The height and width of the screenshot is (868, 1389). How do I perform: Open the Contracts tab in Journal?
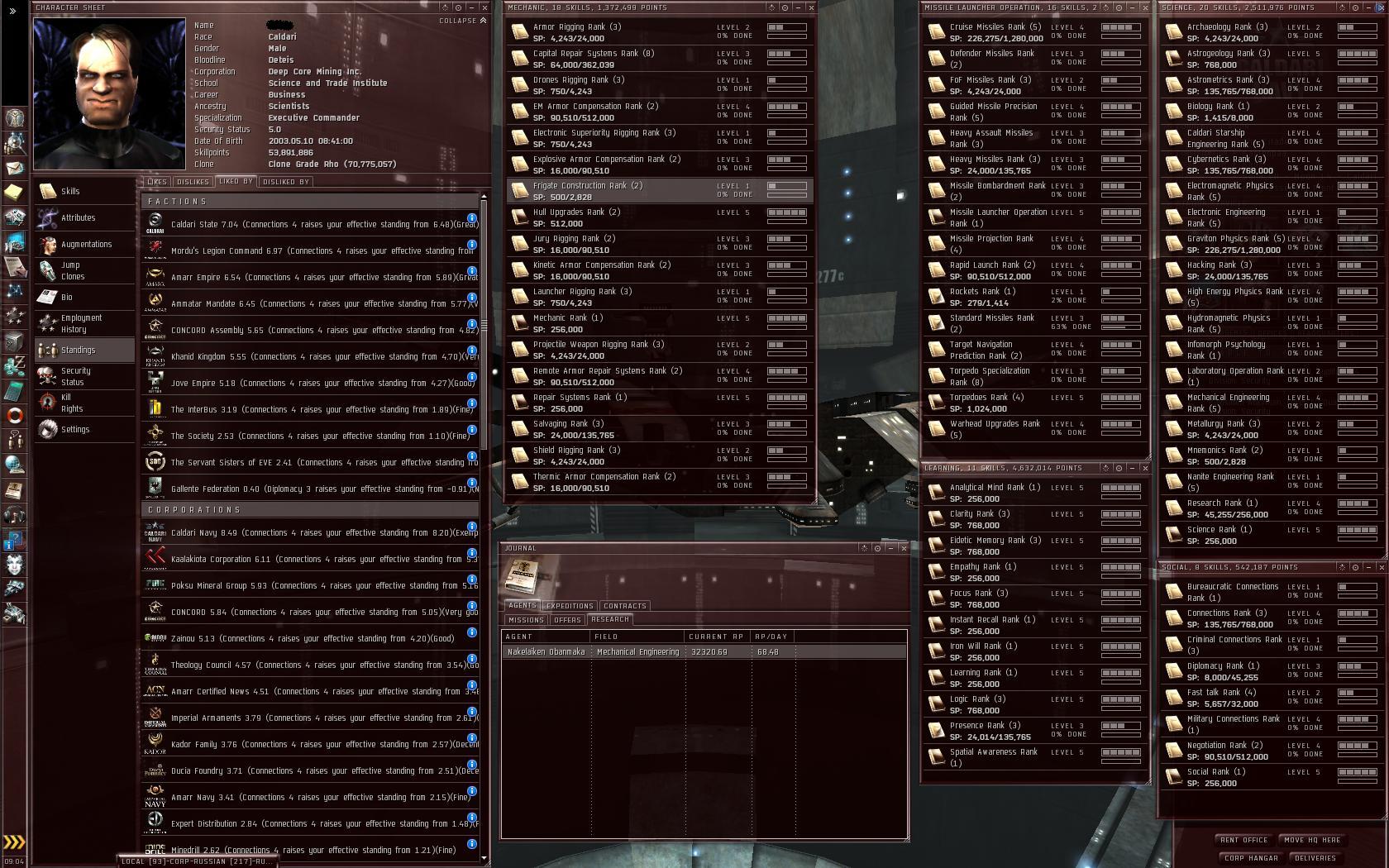(x=625, y=606)
